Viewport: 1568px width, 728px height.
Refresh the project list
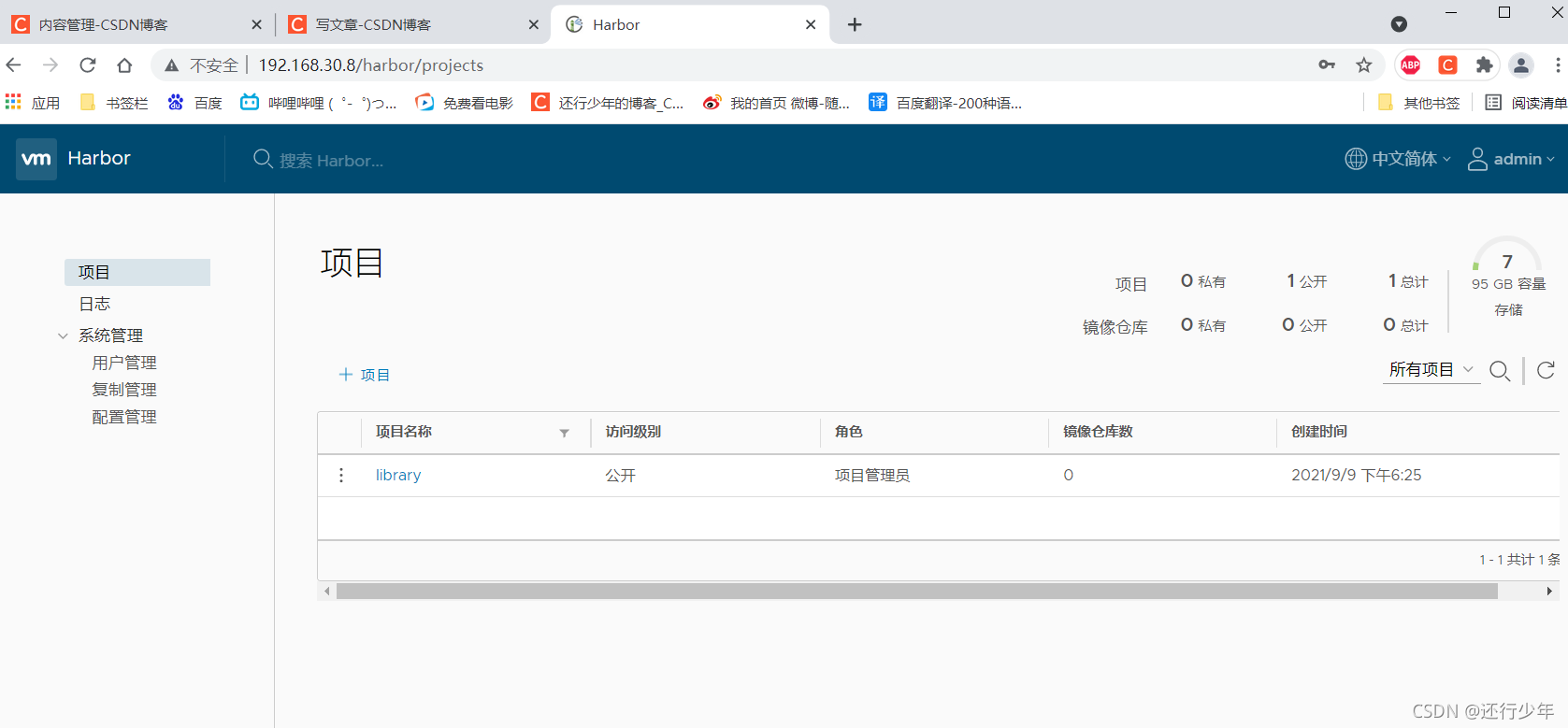coord(1546,370)
